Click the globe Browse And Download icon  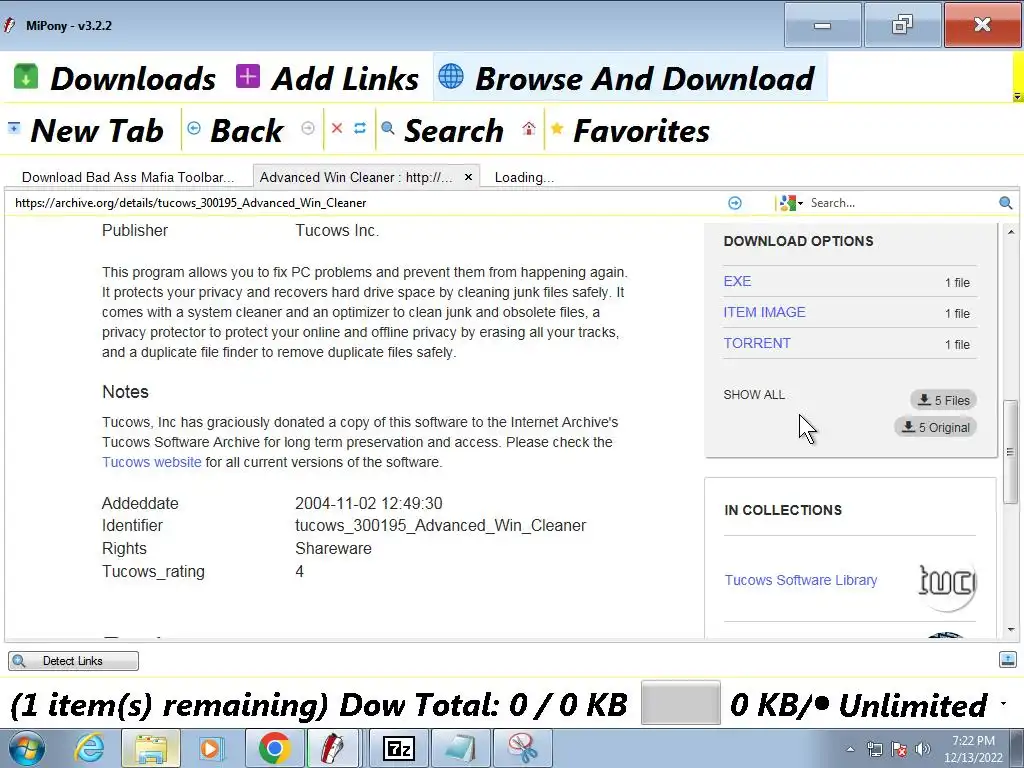pos(451,76)
